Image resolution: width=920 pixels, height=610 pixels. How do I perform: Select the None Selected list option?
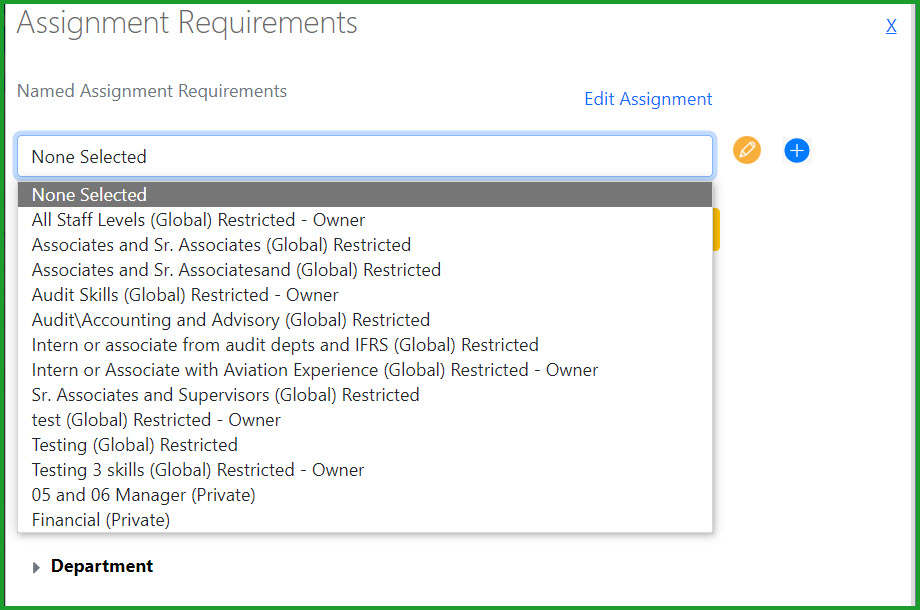click(x=365, y=194)
